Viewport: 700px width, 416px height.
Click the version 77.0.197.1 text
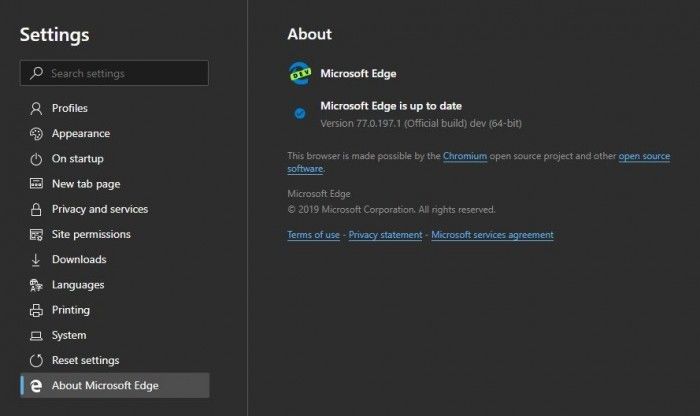tap(421, 124)
